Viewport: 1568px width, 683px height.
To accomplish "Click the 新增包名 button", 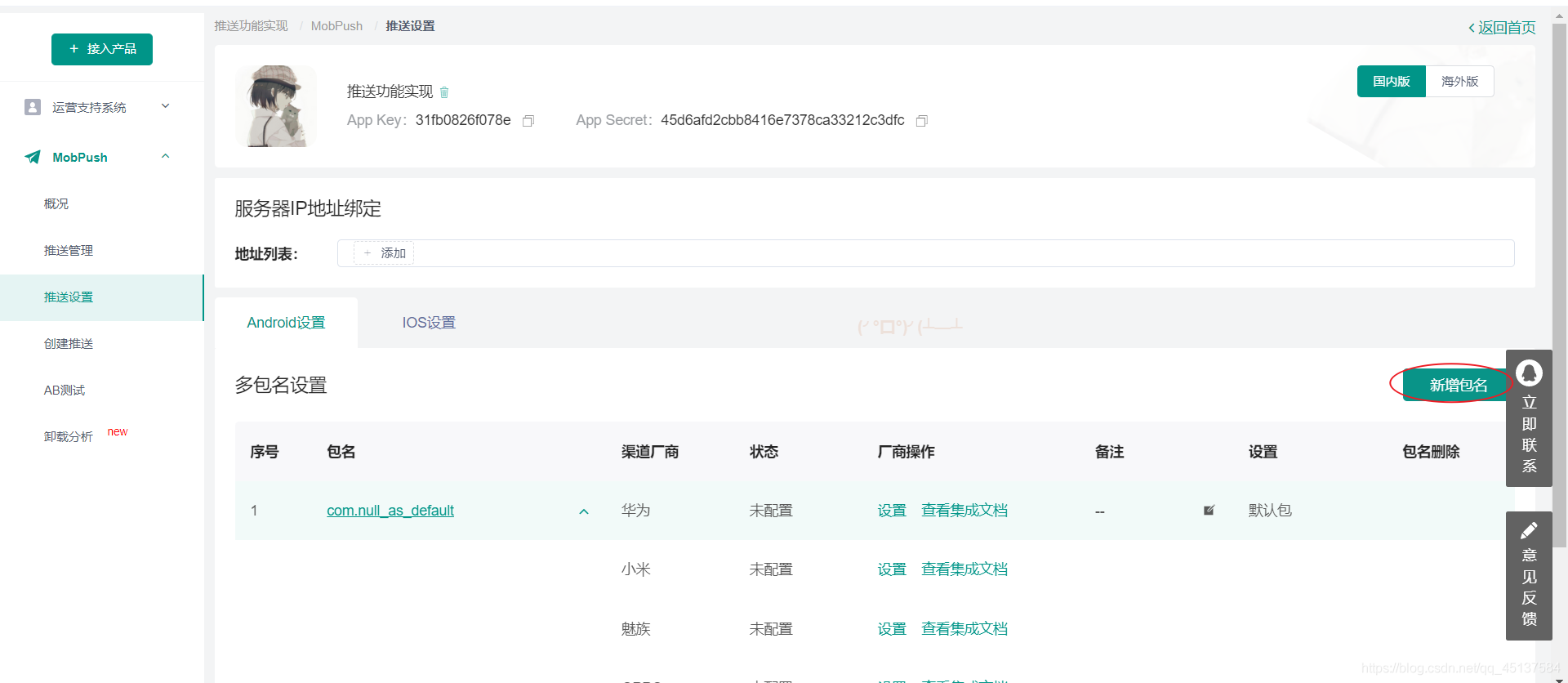I will (x=1458, y=385).
